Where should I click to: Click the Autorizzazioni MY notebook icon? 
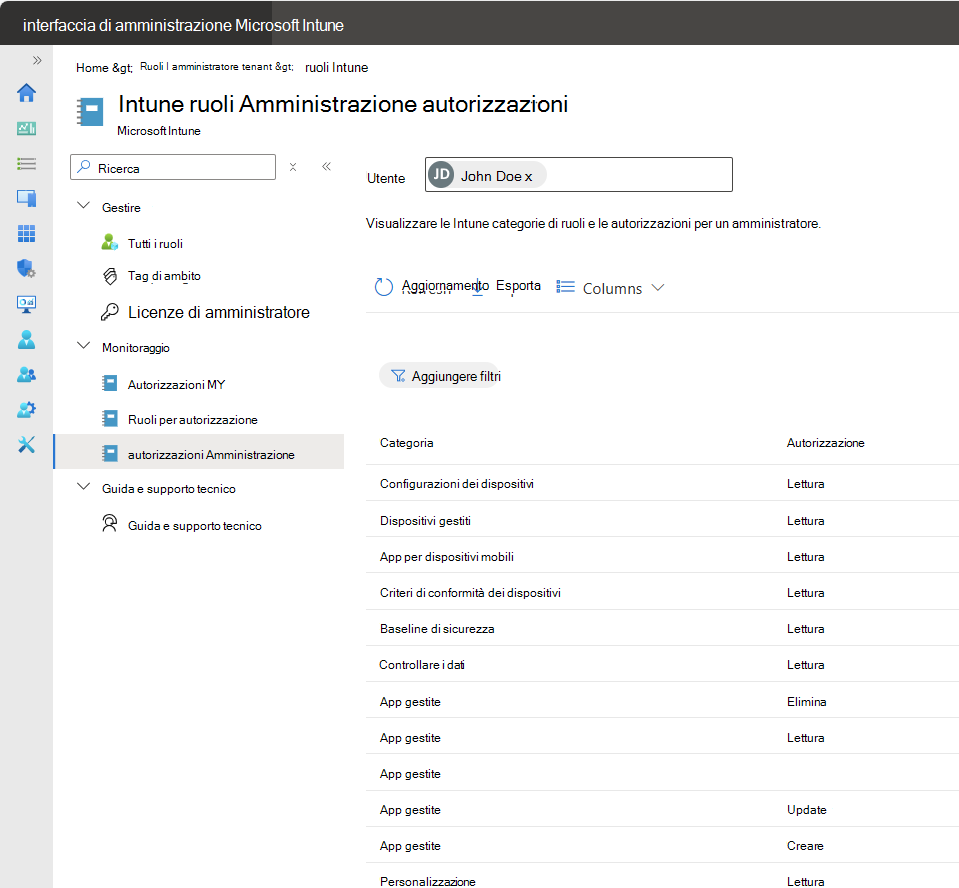pos(109,383)
